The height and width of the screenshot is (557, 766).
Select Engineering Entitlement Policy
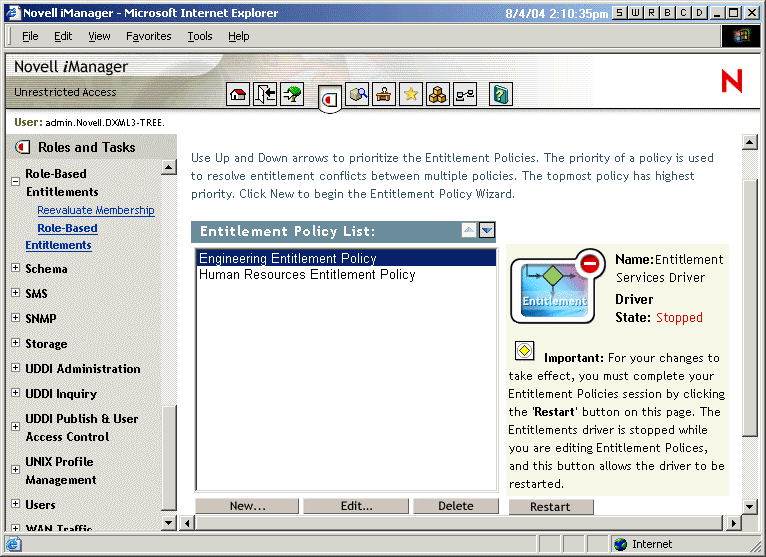pos(346,258)
